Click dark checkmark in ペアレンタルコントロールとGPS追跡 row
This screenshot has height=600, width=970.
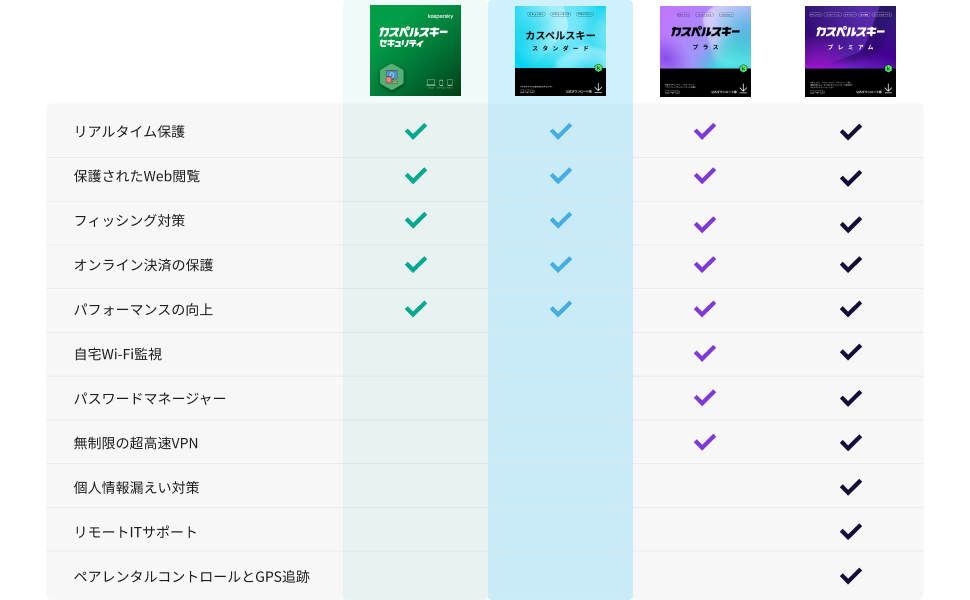point(850,576)
